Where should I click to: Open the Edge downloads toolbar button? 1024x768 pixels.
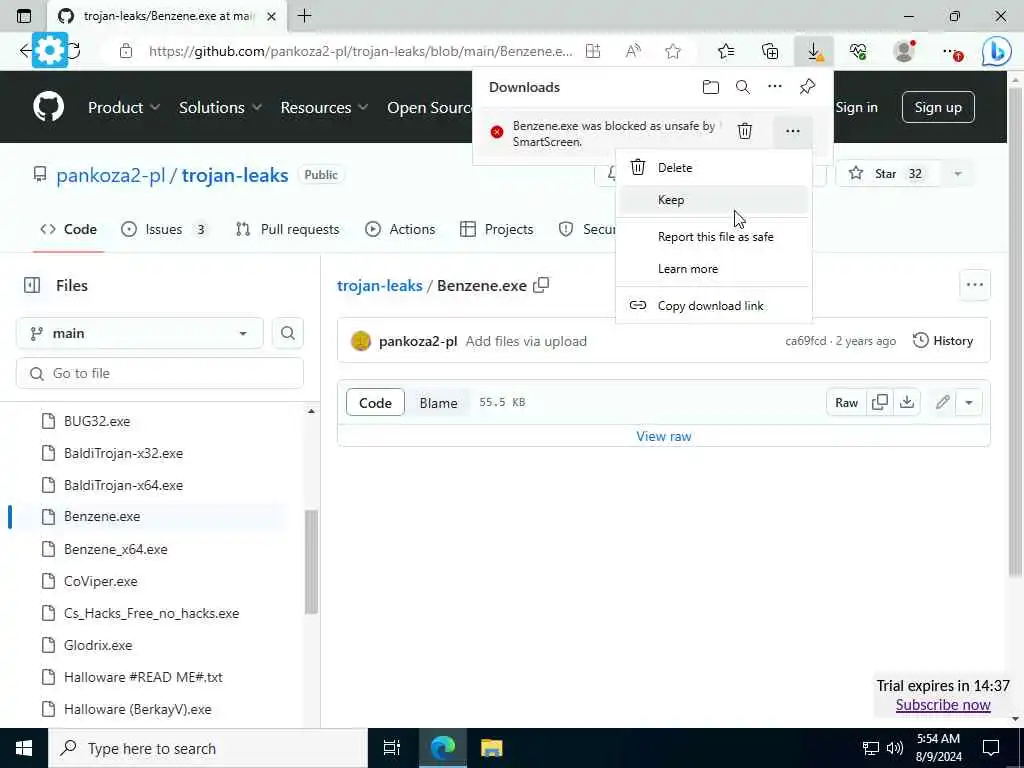(x=814, y=52)
